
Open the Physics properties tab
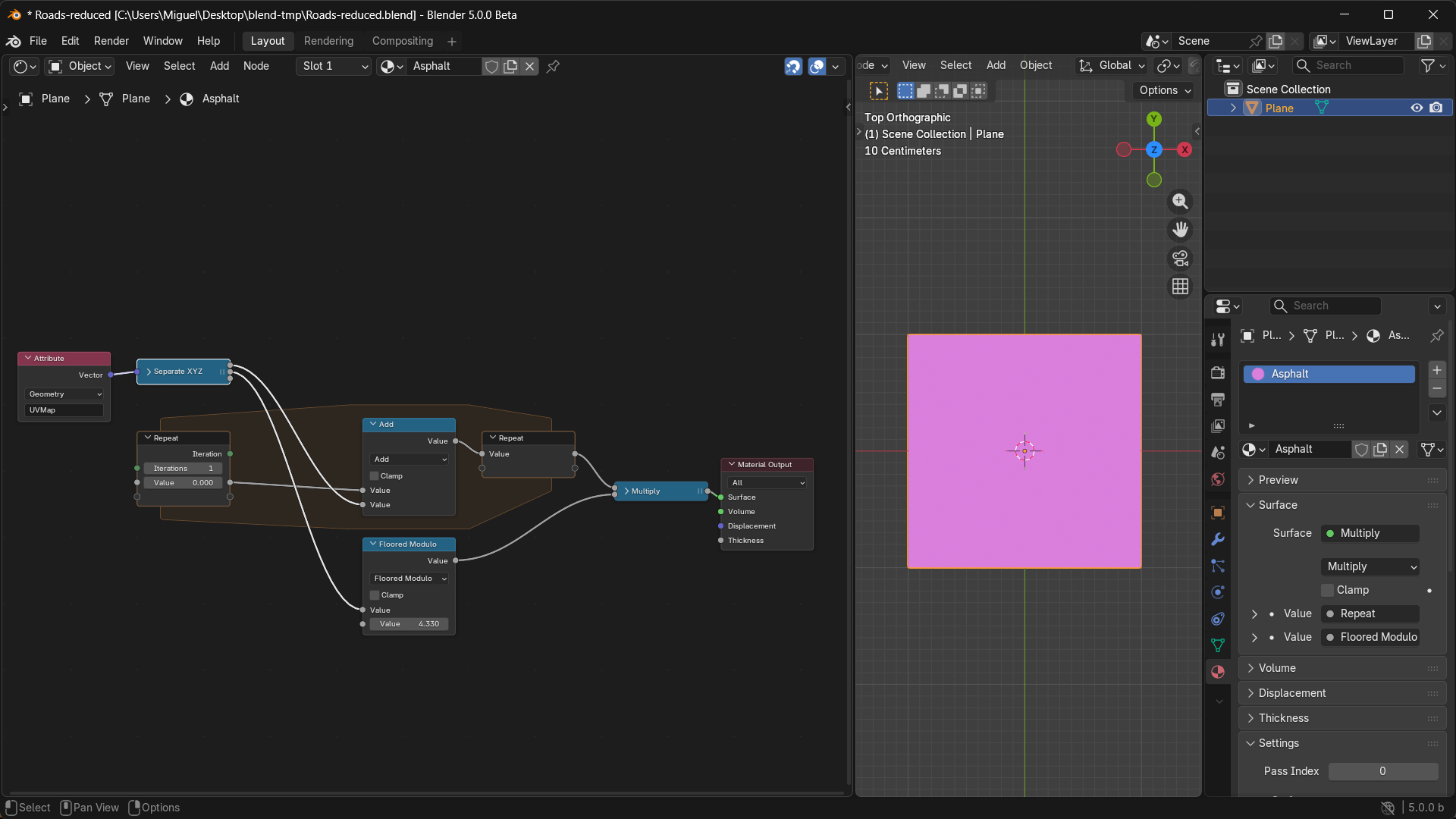[x=1218, y=592]
